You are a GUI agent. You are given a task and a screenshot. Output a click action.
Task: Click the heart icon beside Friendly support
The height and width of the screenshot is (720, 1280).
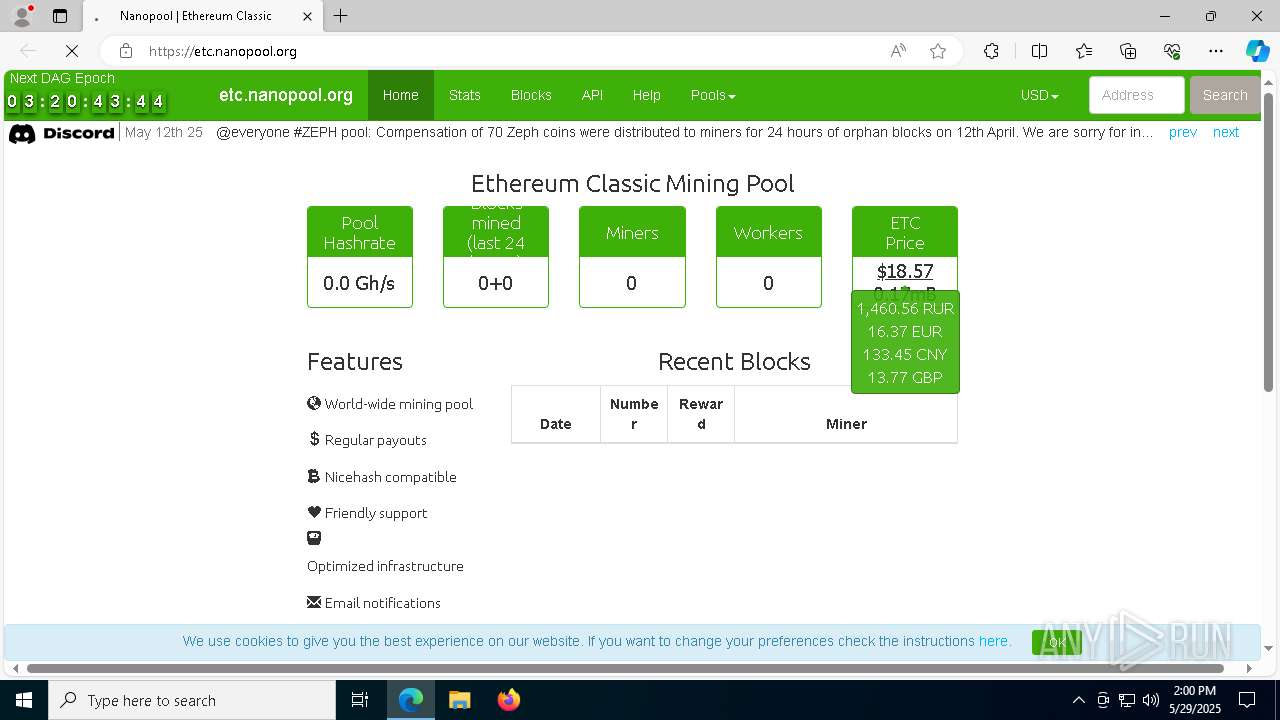(314, 512)
